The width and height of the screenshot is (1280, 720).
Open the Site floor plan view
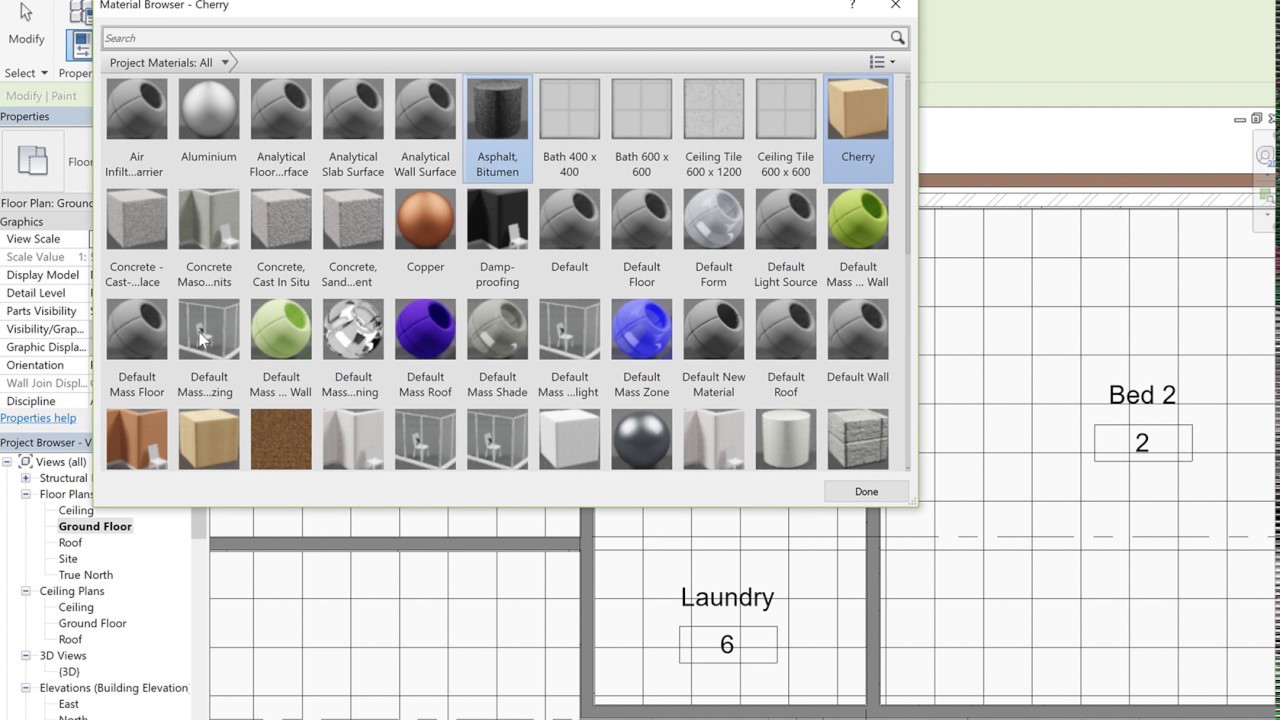[68, 559]
